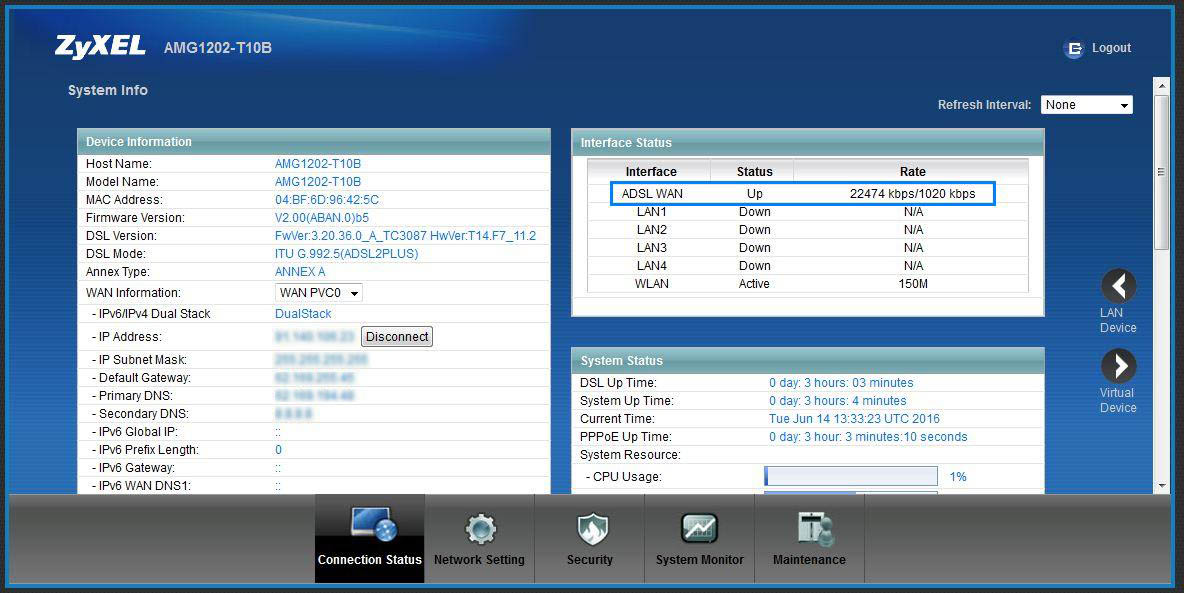1184x593 pixels.
Task: Click the WLAN rate value 150M
Action: tap(913, 284)
